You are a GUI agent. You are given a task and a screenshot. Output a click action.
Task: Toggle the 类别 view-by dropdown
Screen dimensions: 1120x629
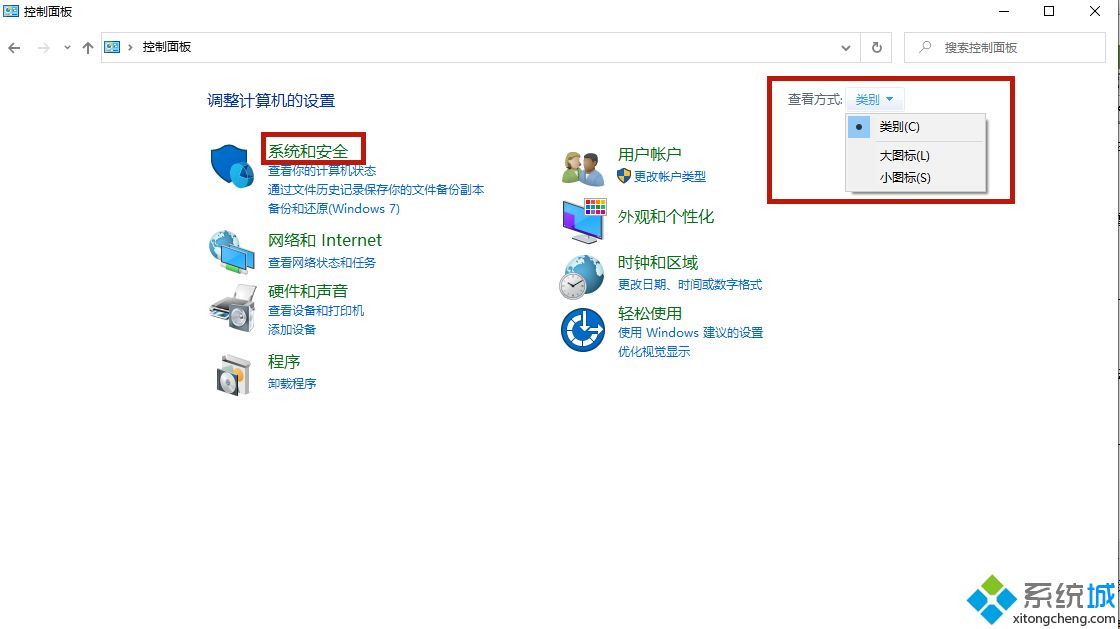[x=874, y=100]
